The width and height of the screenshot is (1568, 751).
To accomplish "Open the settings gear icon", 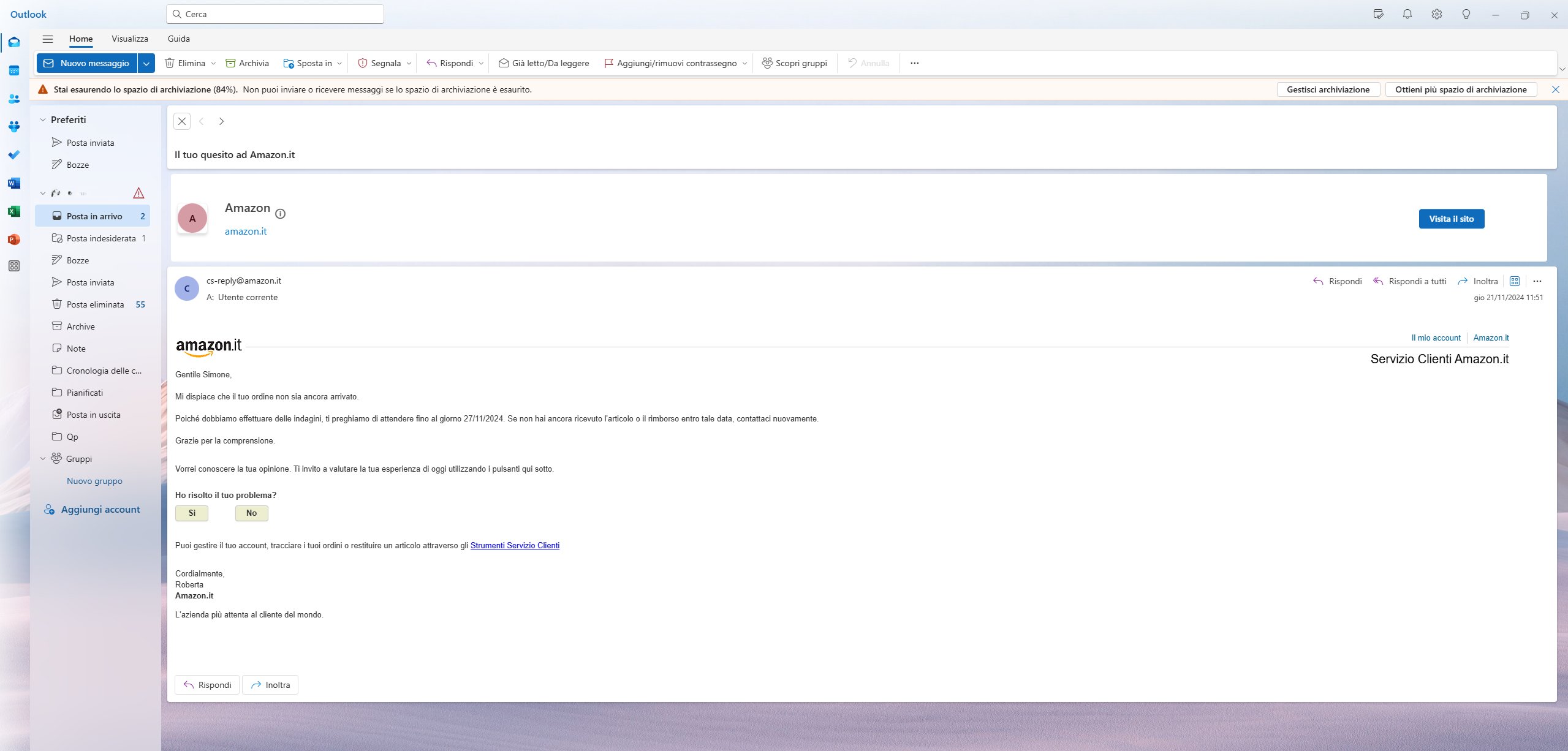I will [1437, 14].
